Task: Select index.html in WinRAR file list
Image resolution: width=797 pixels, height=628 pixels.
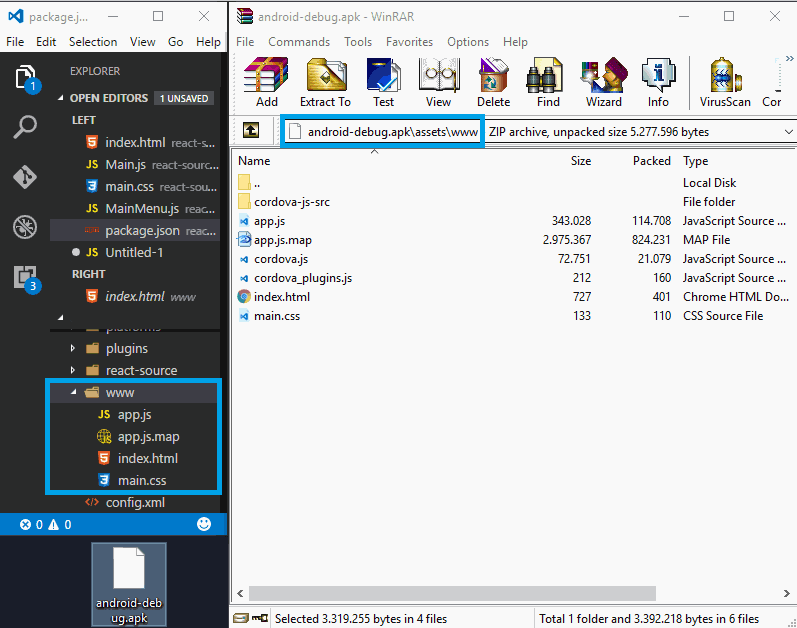Action: click(282, 297)
